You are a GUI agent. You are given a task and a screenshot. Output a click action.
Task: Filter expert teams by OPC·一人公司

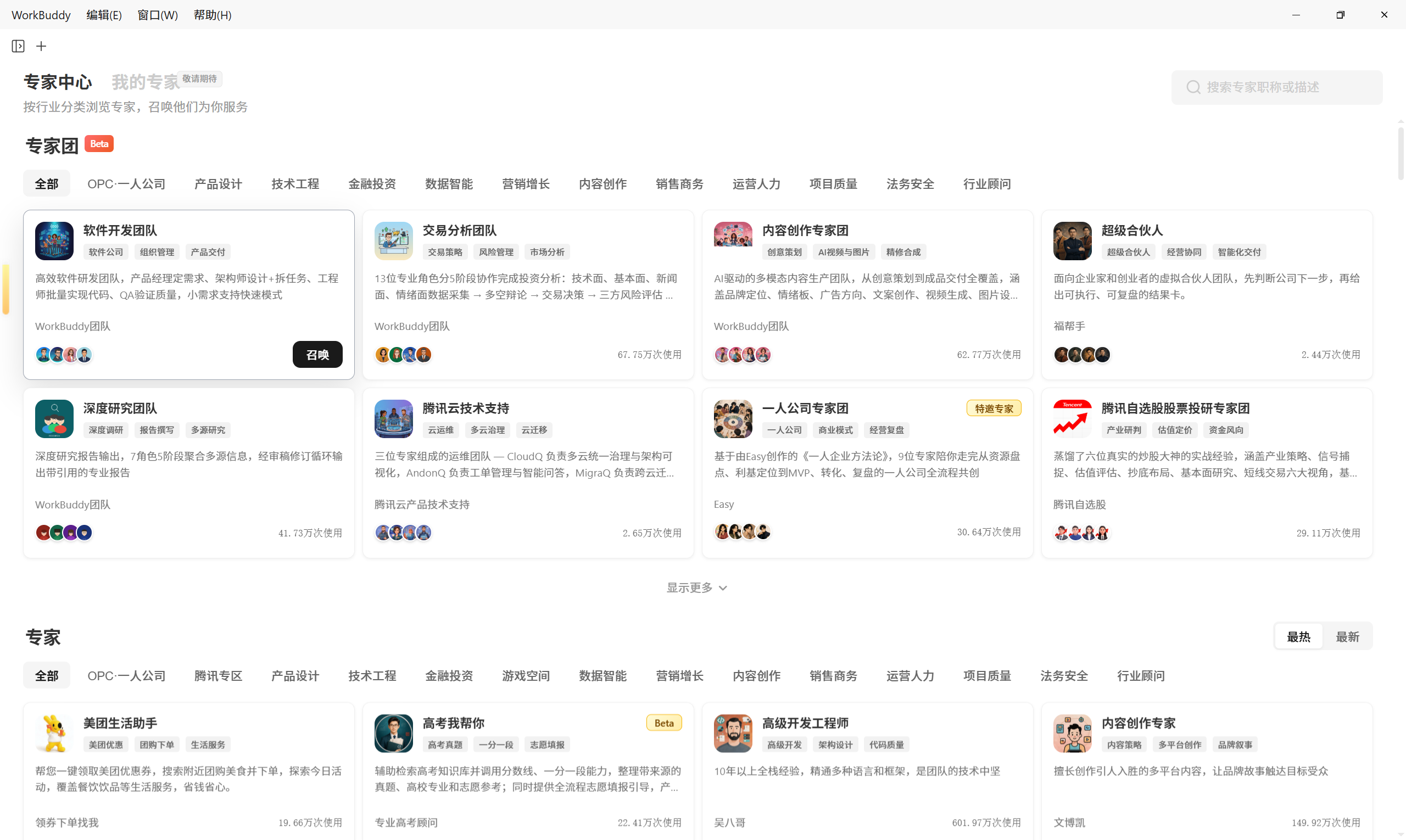(x=126, y=184)
